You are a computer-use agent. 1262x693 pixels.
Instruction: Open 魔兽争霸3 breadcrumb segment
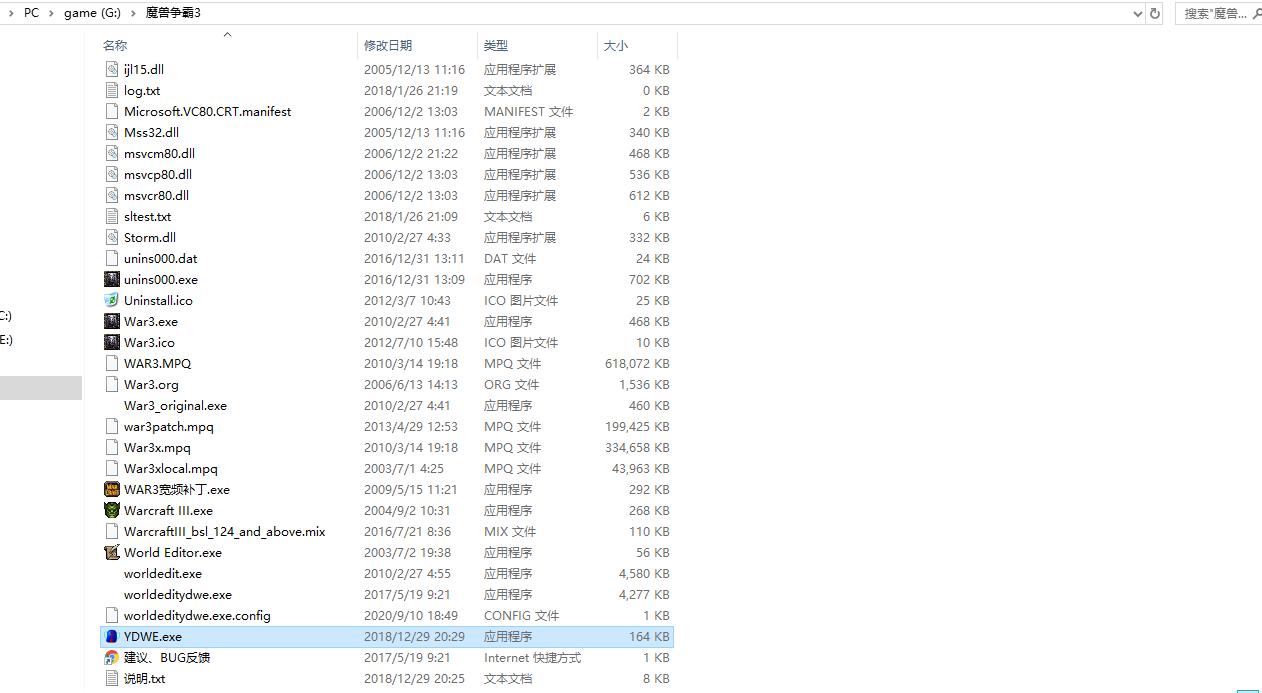click(172, 13)
